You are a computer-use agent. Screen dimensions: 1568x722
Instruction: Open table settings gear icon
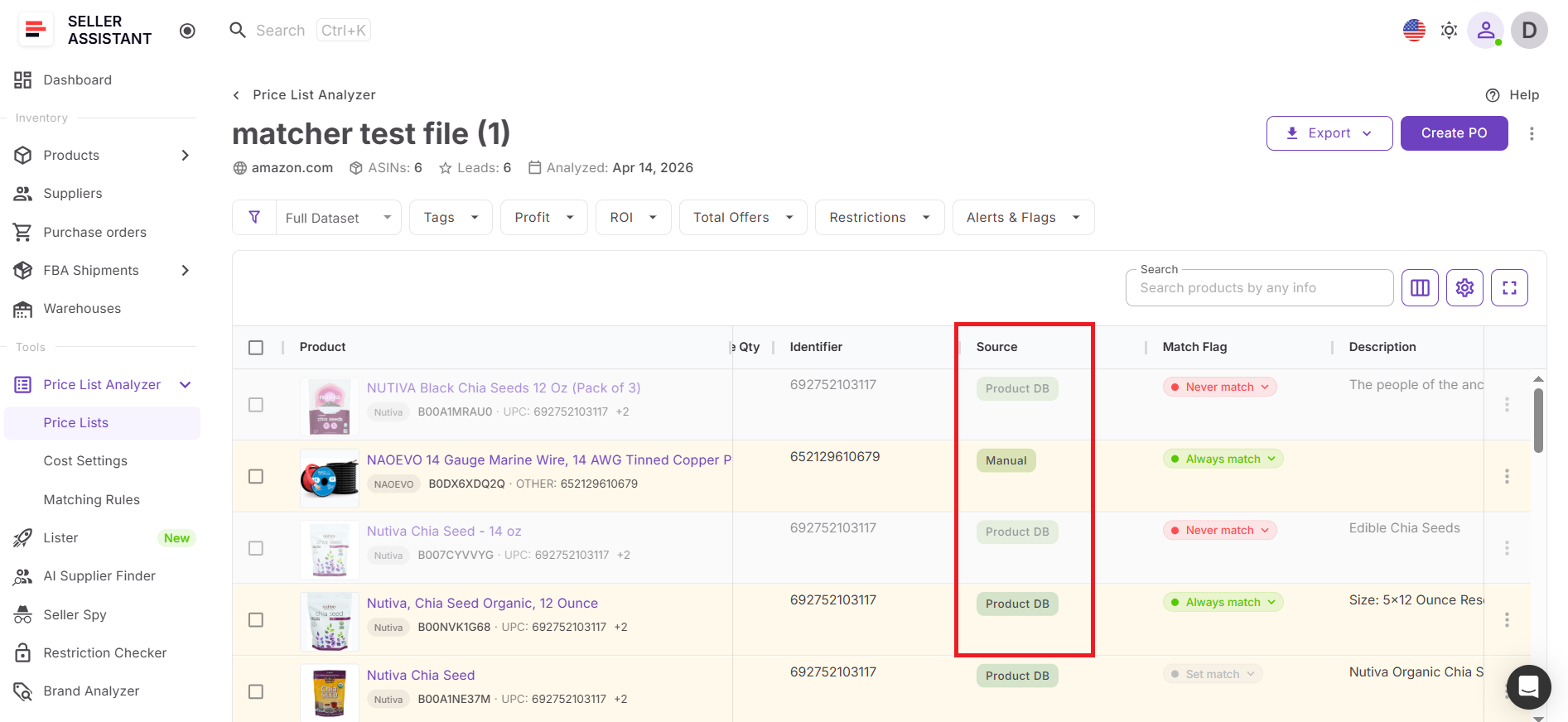[x=1465, y=288]
